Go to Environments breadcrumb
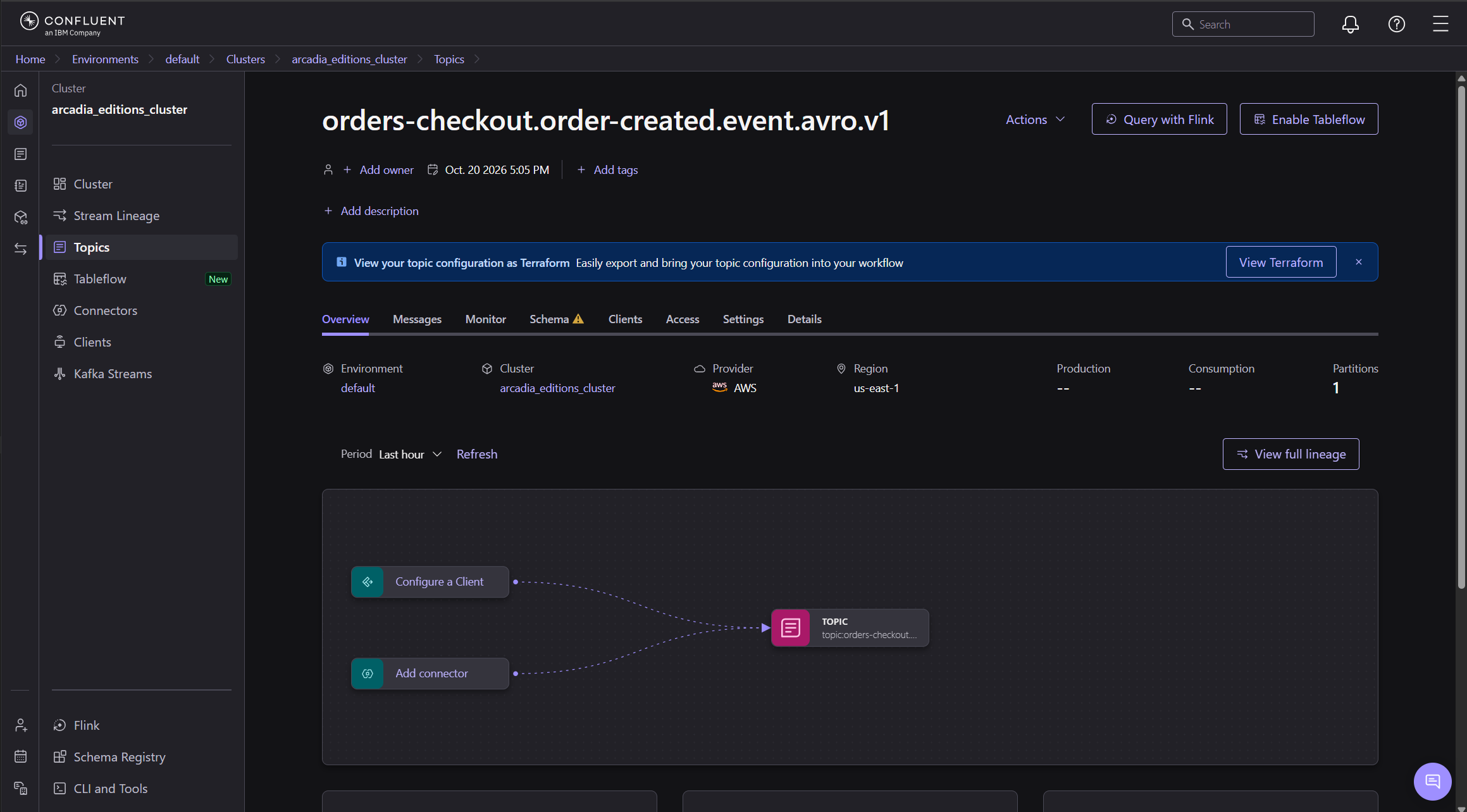1467x812 pixels. click(x=105, y=59)
